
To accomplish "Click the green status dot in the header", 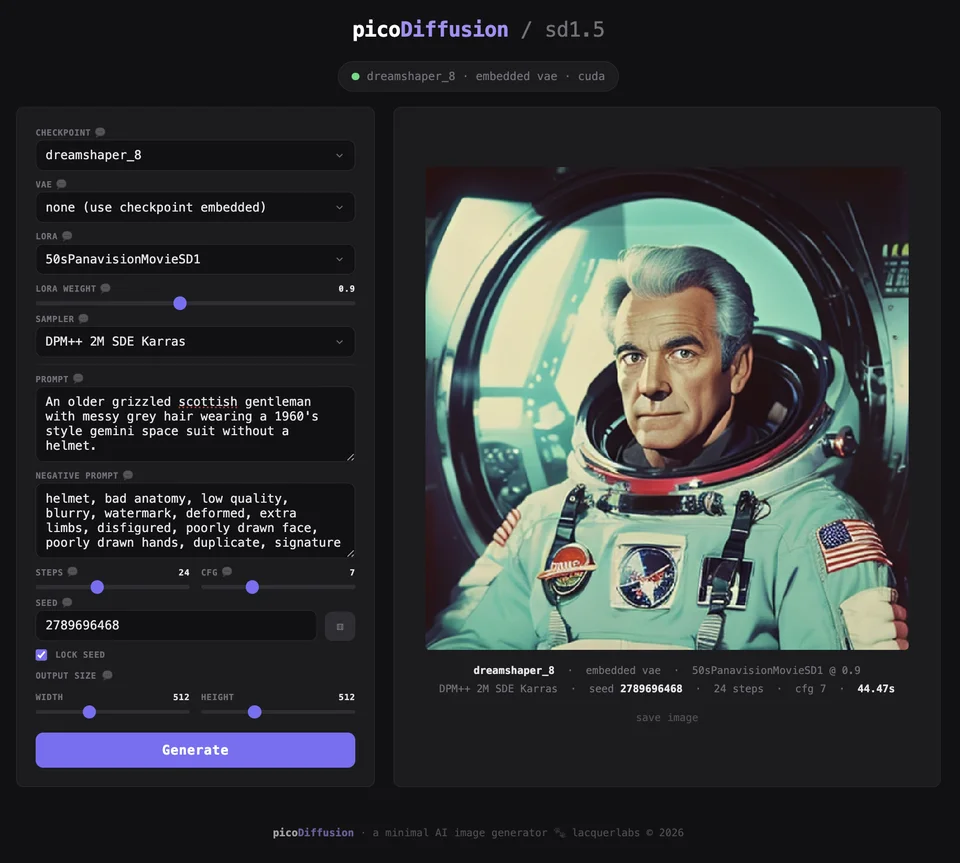I will (354, 76).
